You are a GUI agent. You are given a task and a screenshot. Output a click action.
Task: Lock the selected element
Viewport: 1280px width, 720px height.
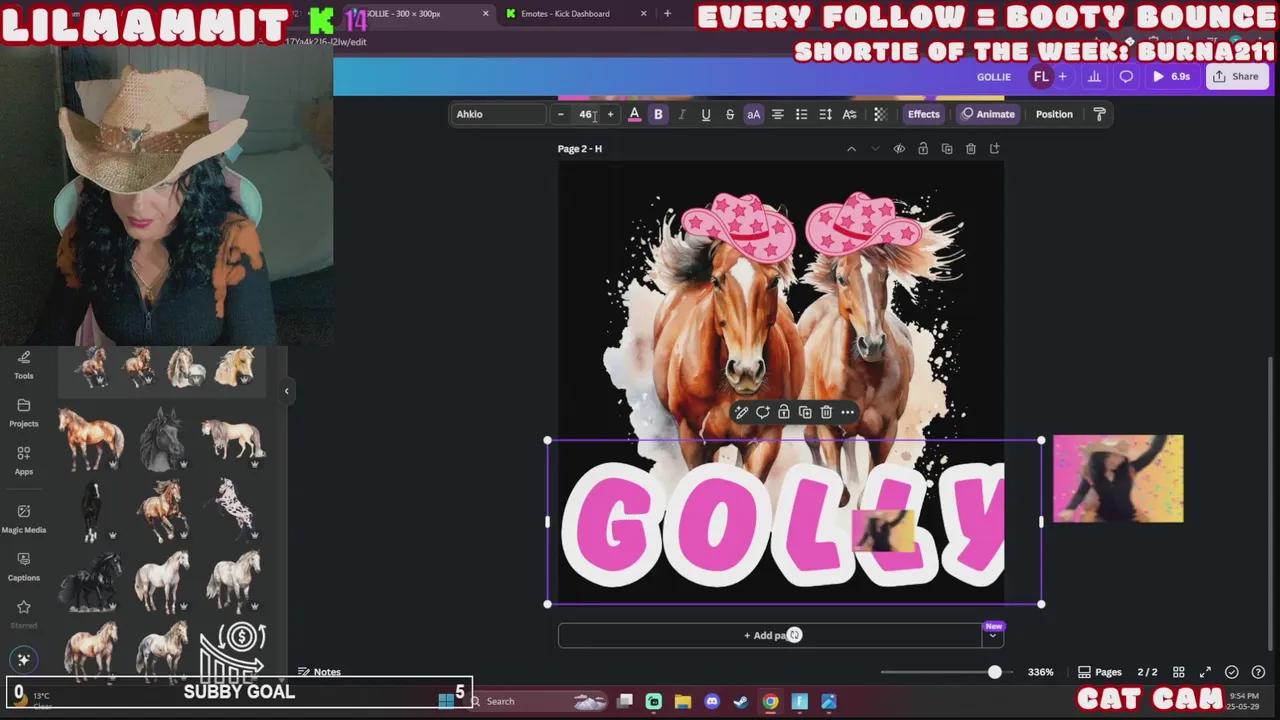783,412
